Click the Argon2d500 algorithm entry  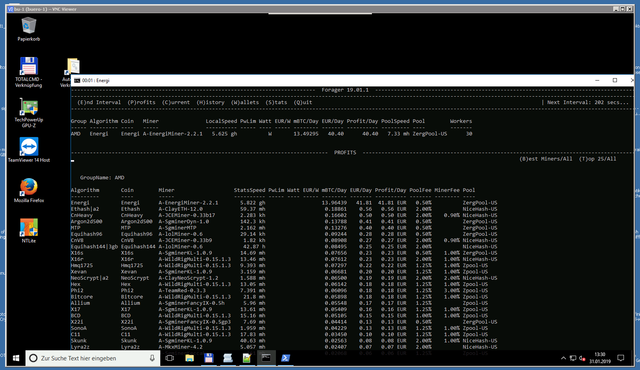click(x=87, y=222)
